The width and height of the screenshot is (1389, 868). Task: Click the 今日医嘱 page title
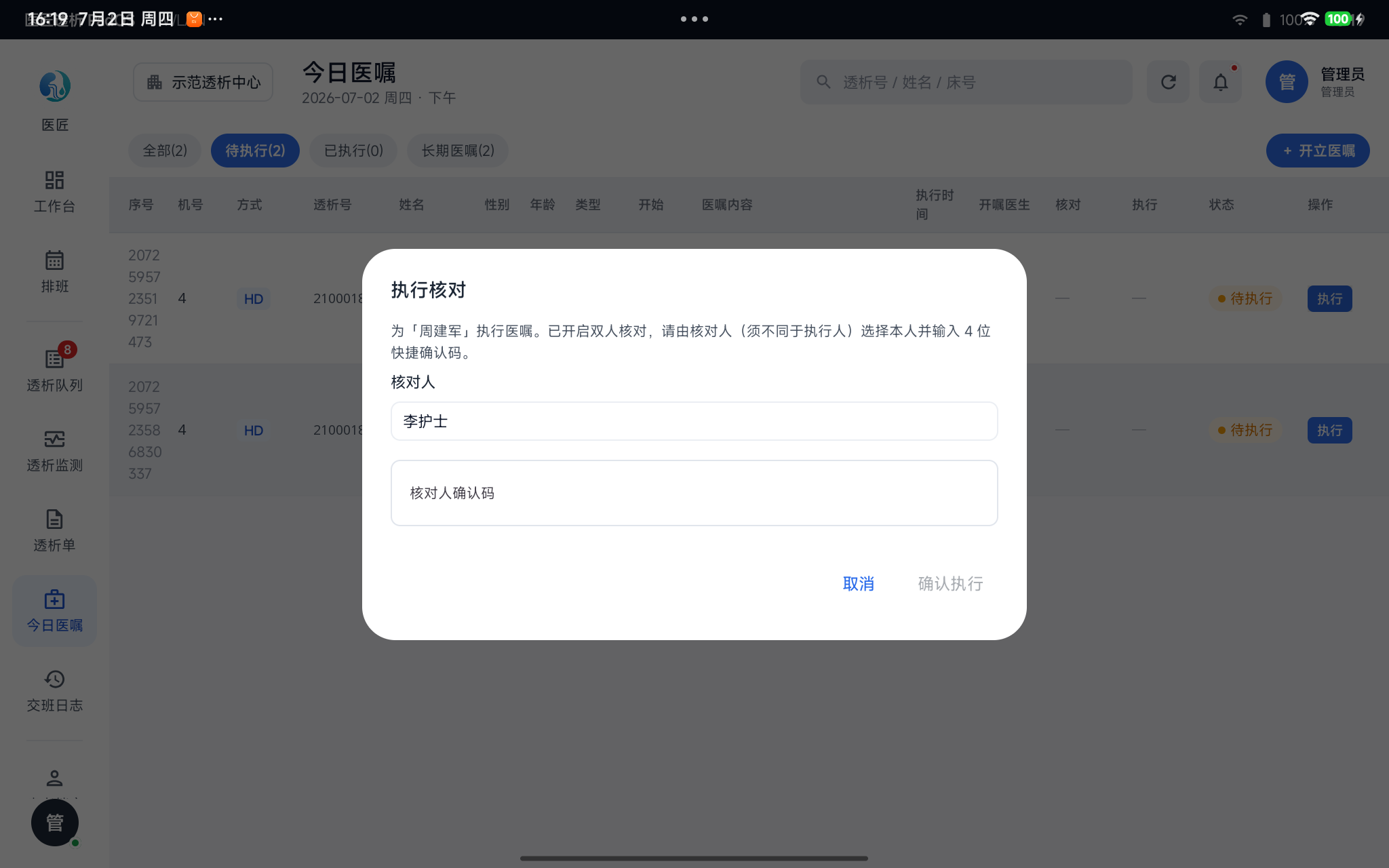pos(349,72)
